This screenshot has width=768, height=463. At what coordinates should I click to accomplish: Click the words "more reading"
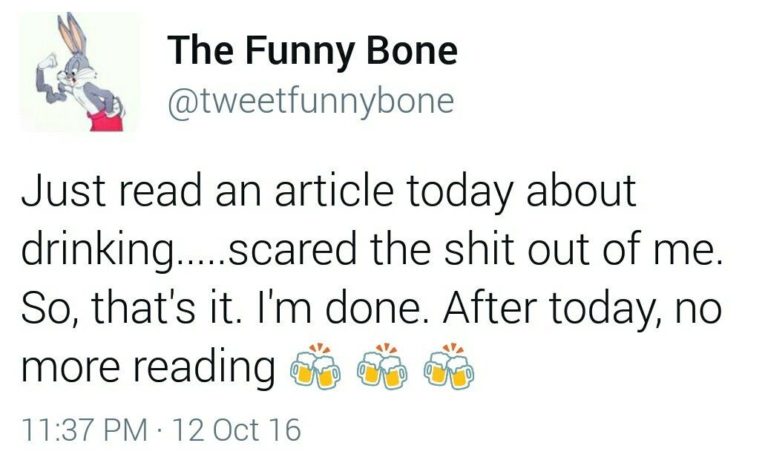point(147,367)
